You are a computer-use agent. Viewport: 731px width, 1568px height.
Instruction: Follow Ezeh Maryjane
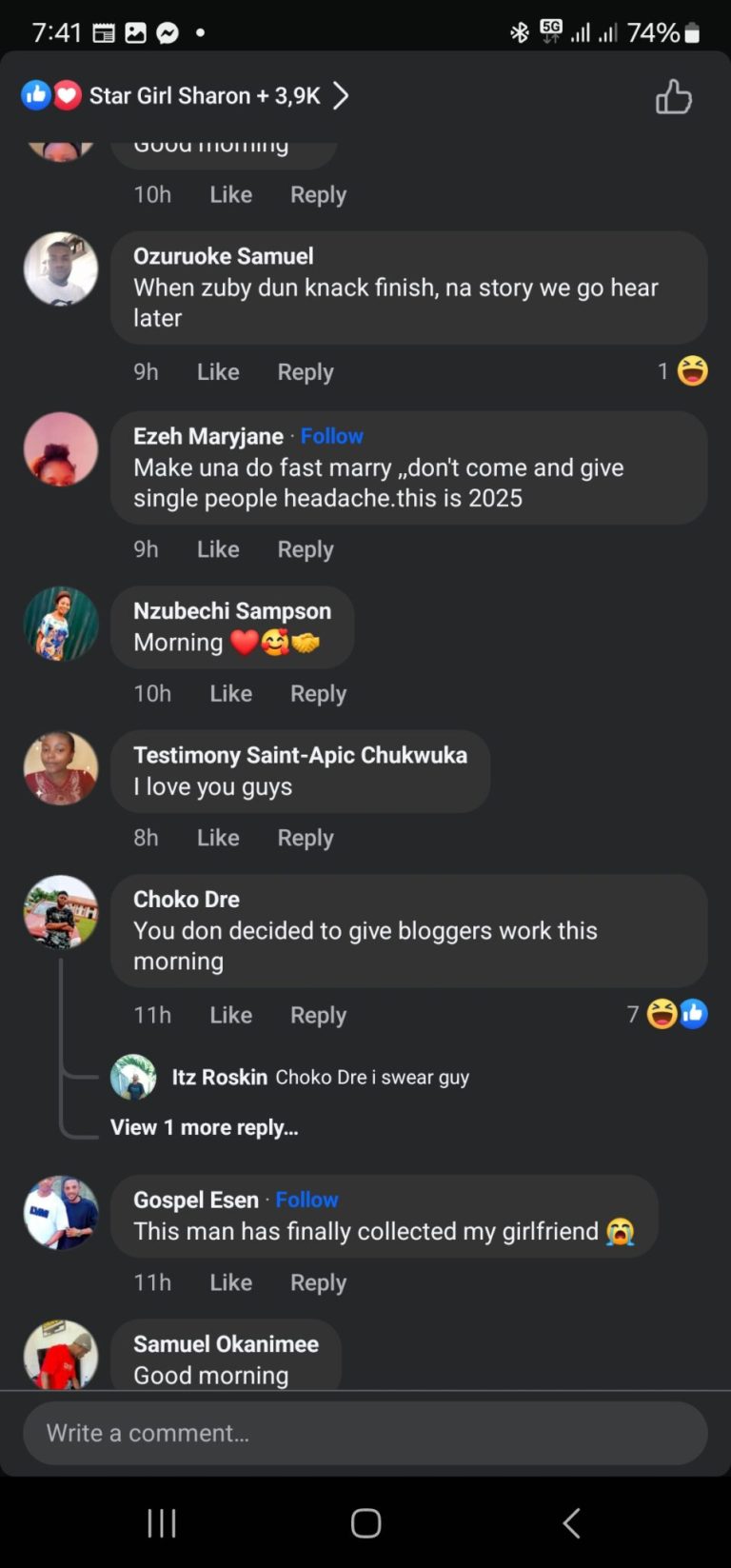(x=331, y=436)
